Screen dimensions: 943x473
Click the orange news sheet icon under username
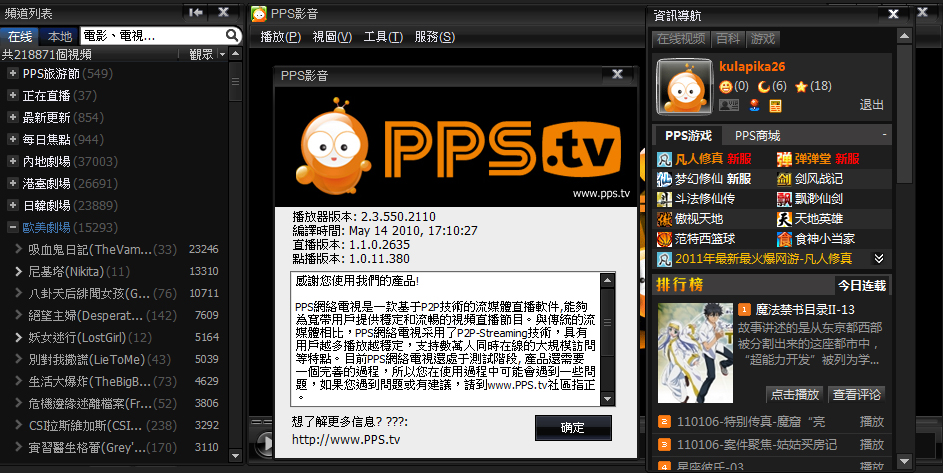776,105
